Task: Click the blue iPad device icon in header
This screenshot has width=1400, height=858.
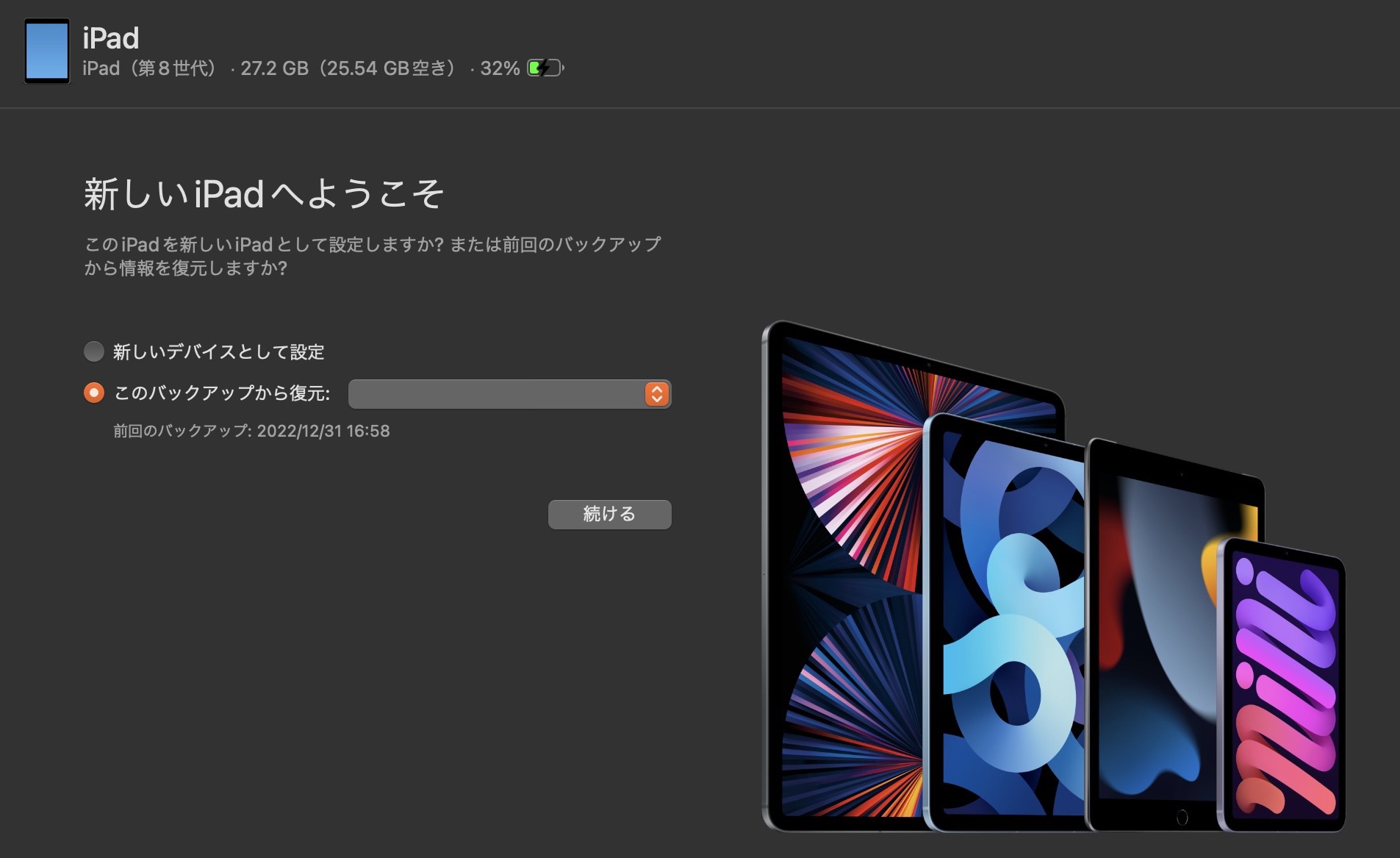Action: 47,51
